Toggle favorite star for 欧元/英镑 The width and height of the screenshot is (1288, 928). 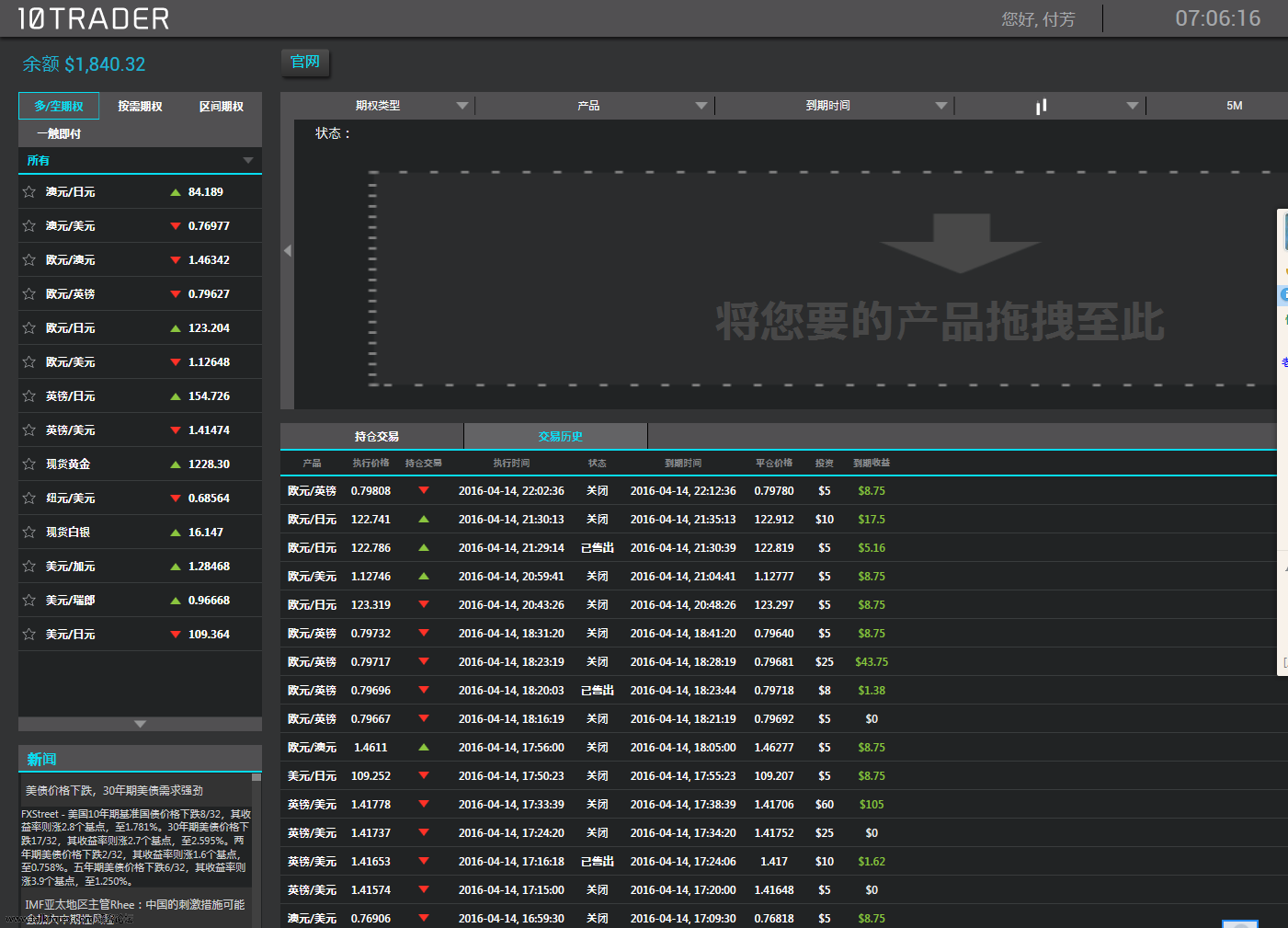click(x=29, y=294)
